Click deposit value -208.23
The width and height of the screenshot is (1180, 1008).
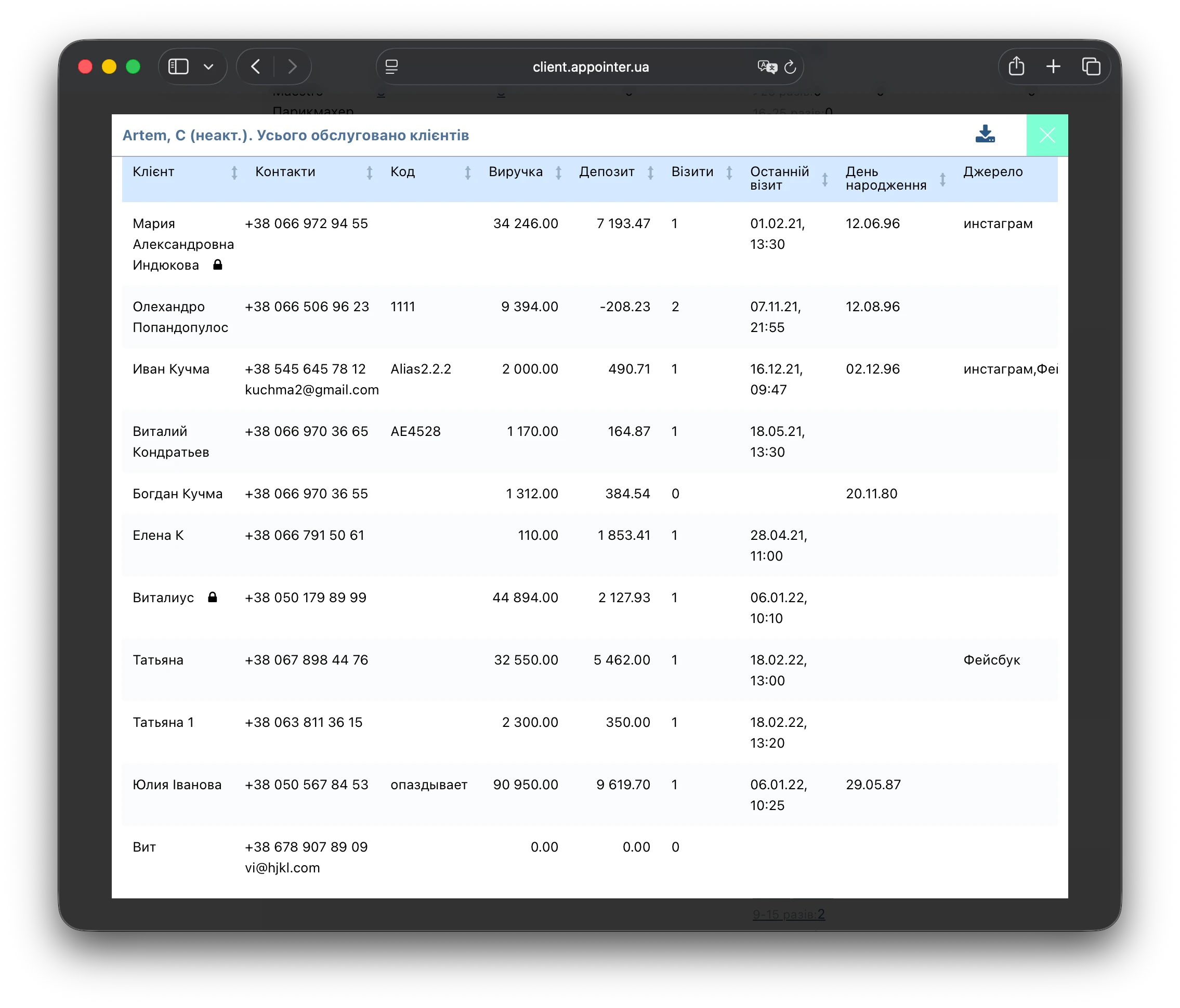click(x=625, y=306)
